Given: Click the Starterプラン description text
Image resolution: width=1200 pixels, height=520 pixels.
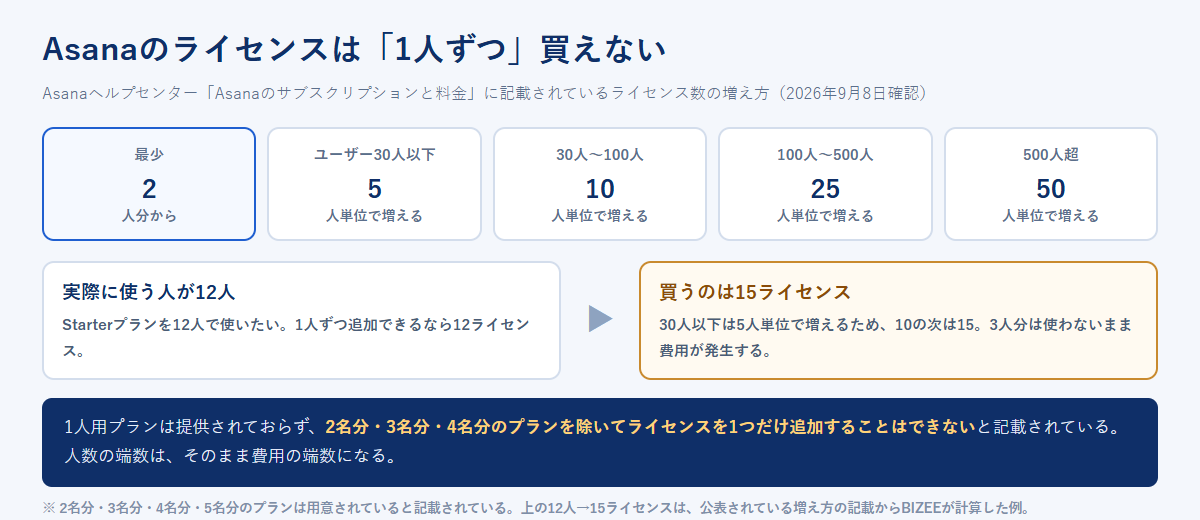Looking at the screenshot, I should click(296, 338).
